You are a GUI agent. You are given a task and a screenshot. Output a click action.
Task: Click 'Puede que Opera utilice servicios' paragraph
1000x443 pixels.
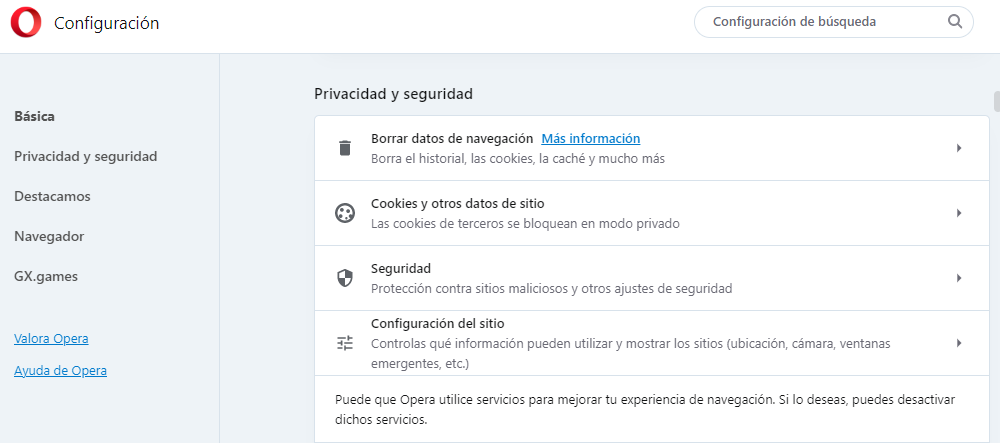pyautogui.click(x=645, y=410)
